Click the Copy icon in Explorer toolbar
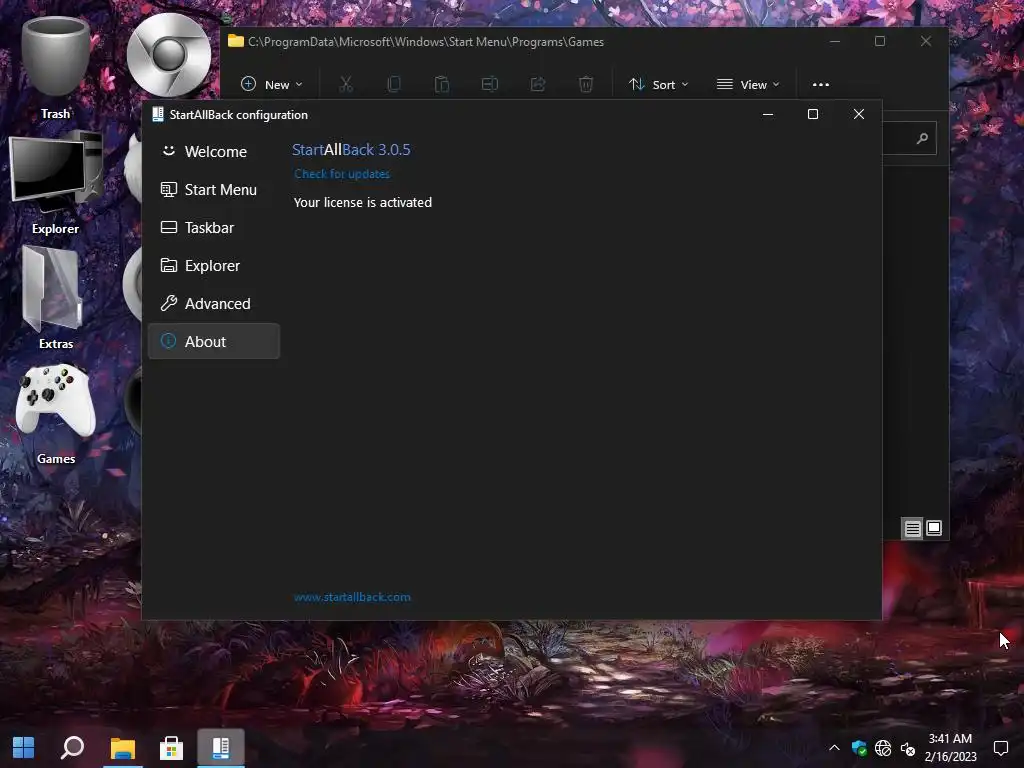1024x768 pixels. point(394,84)
